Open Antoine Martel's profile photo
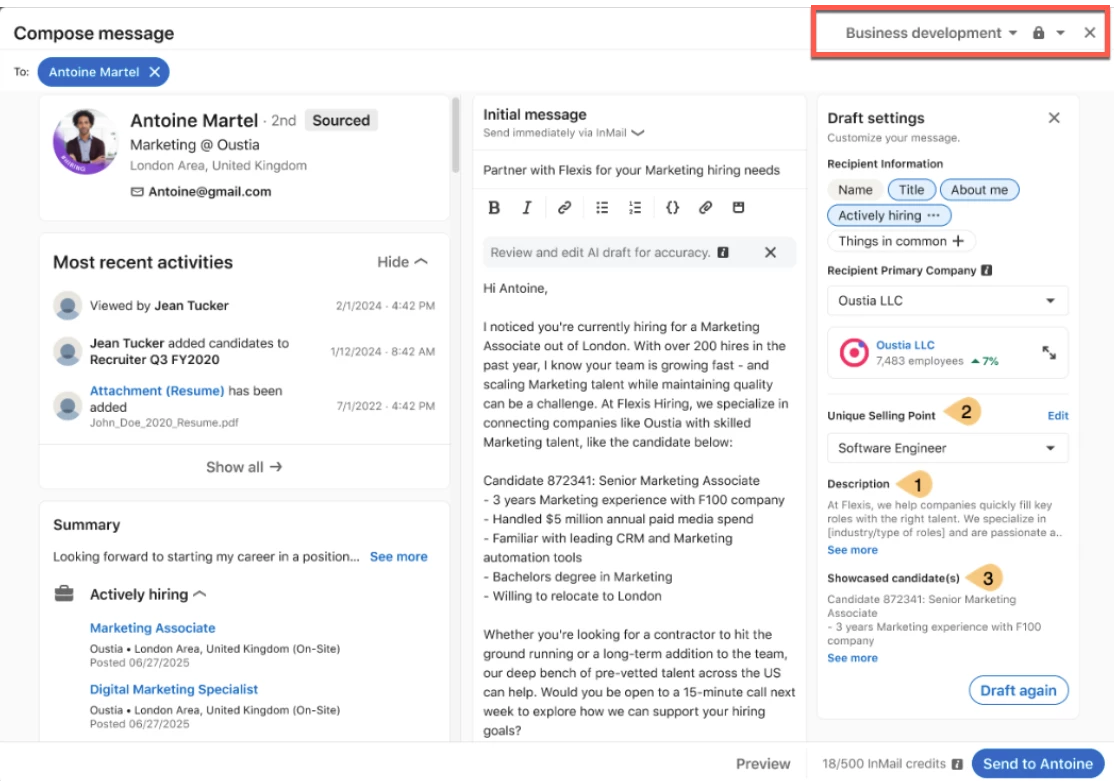 coord(86,141)
